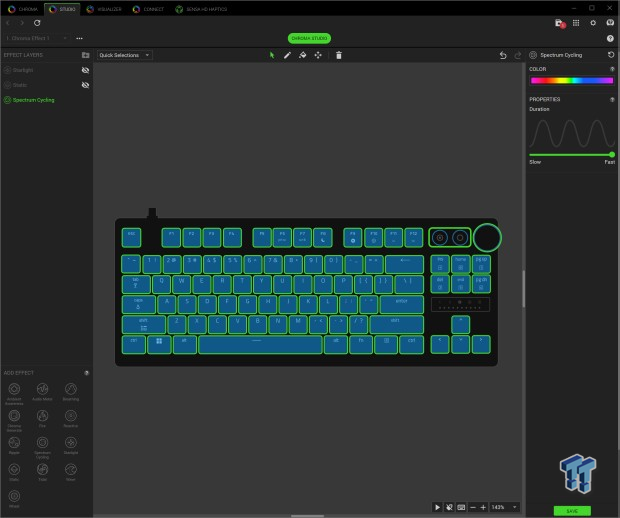The height and width of the screenshot is (518, 620).
Task: Open the zoom percentage dropdown
Action: [505, 507]
